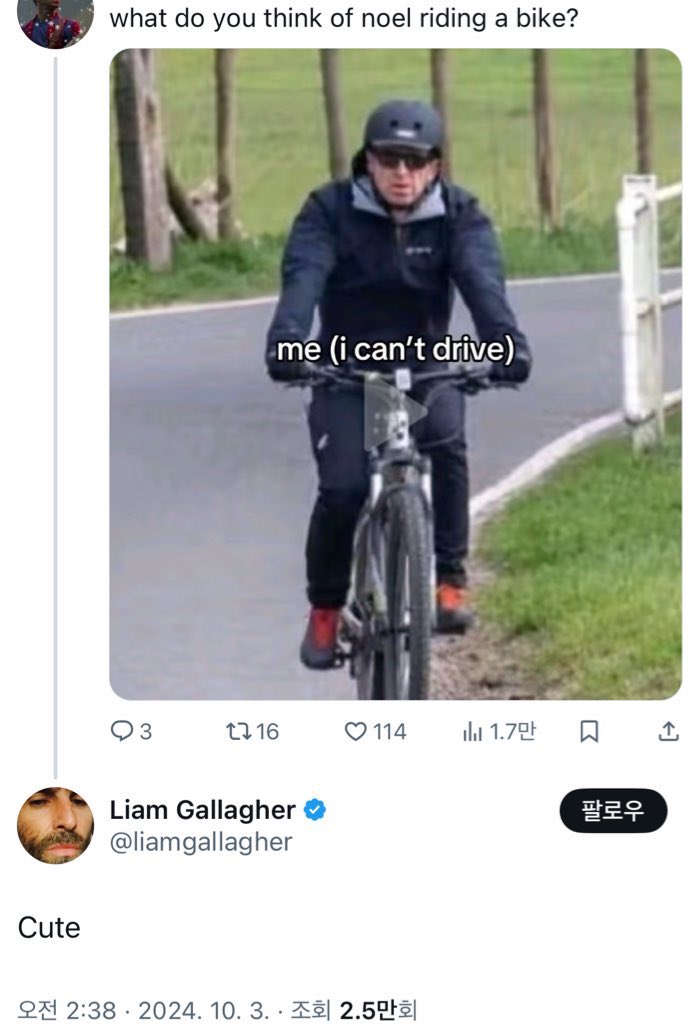Image resolution: width=699 pixels, height=1024 pixels.
Task: Like the bike tweet with the heart icon
Action: coord(355,731)
